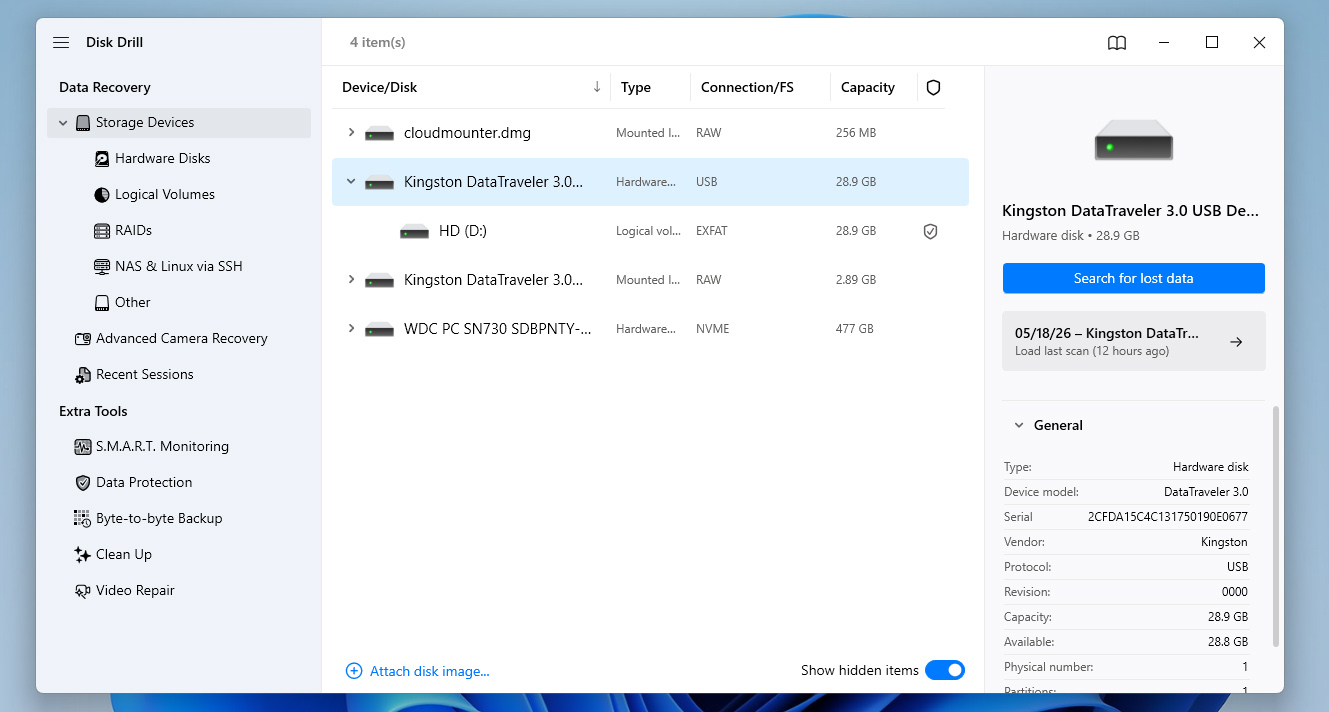
Task: Sort by Capacity column header
Action: point(867,87)
